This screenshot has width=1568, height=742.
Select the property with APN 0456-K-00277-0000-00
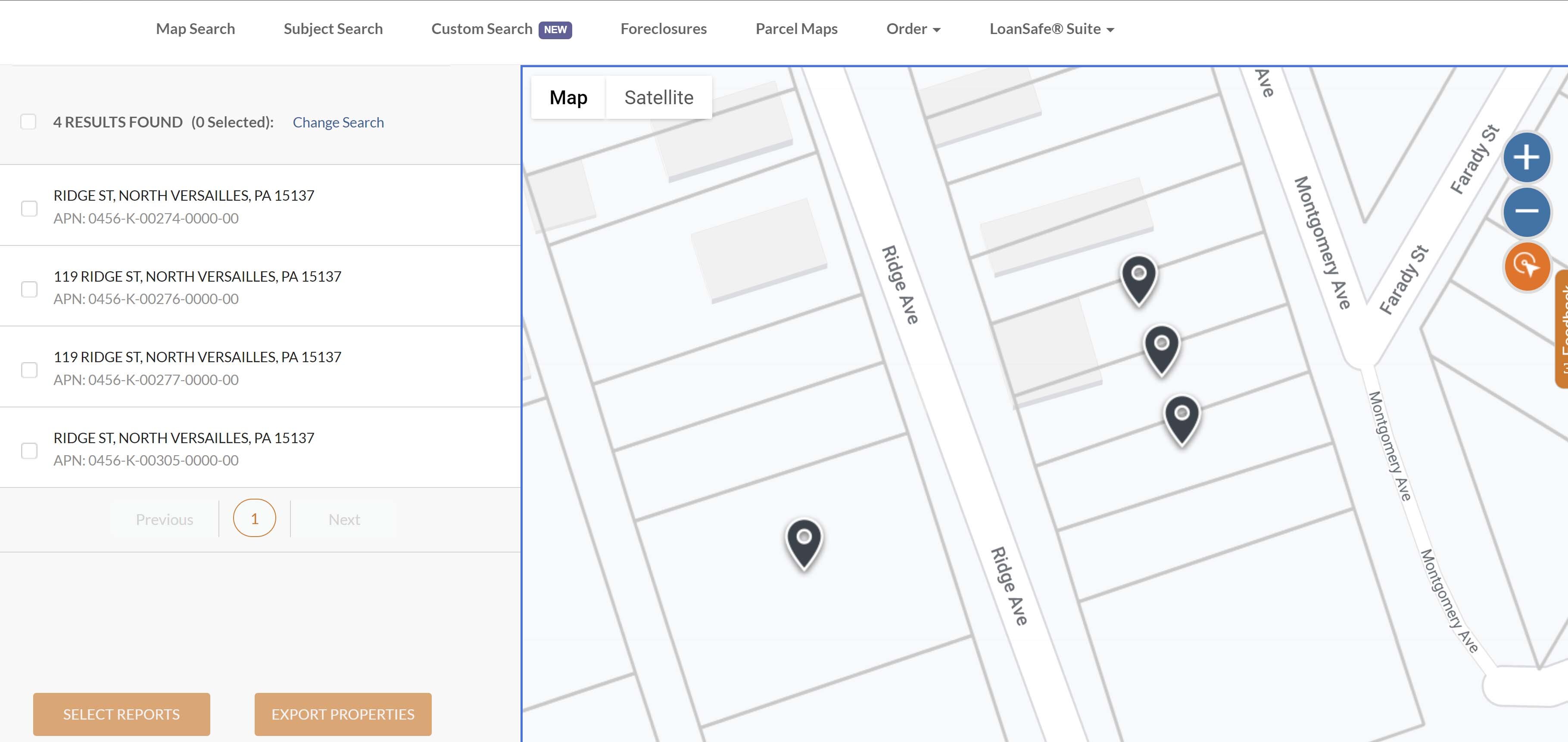pyautogui.click(x=29, y=370)
